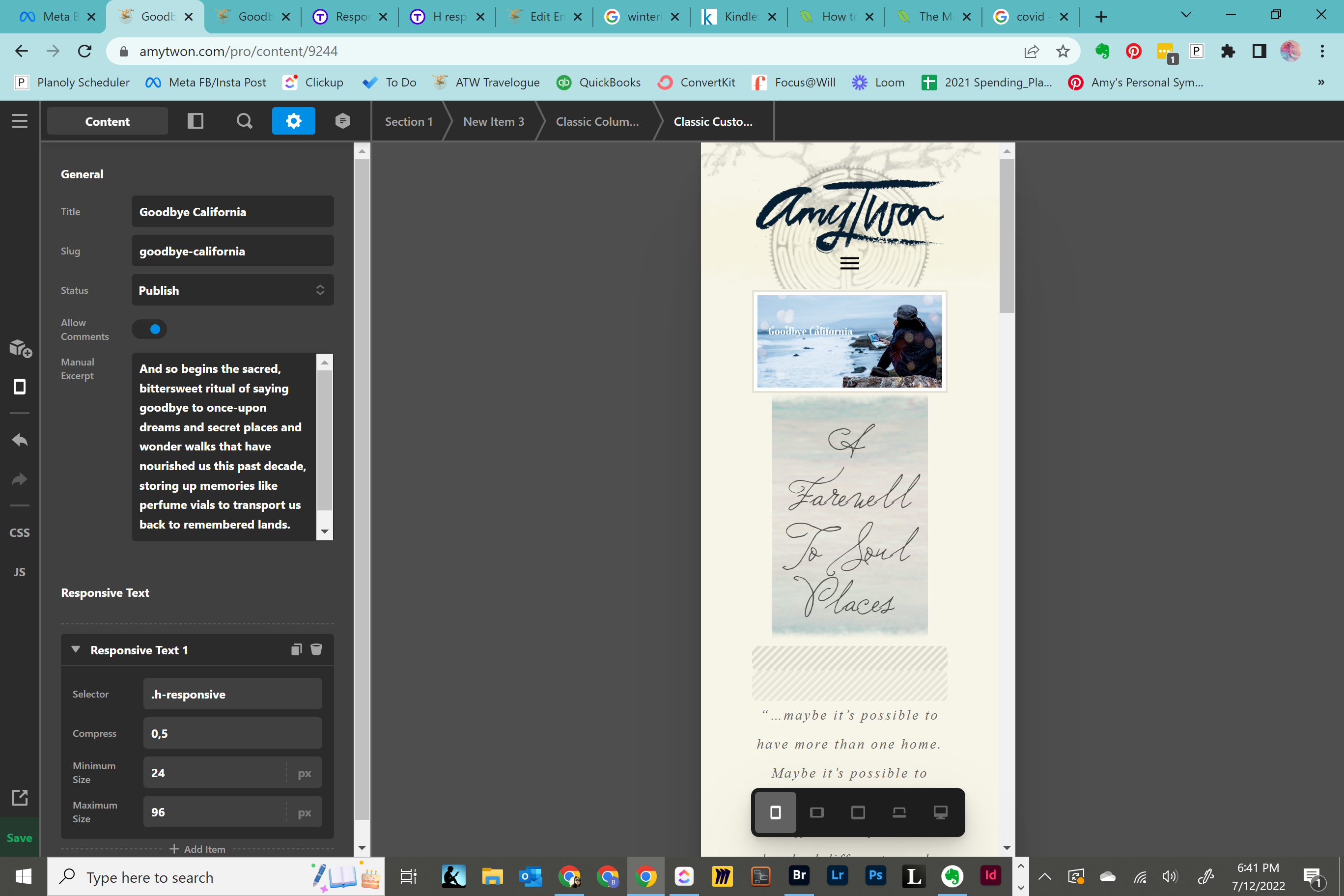Open the CSS editor

20,532
